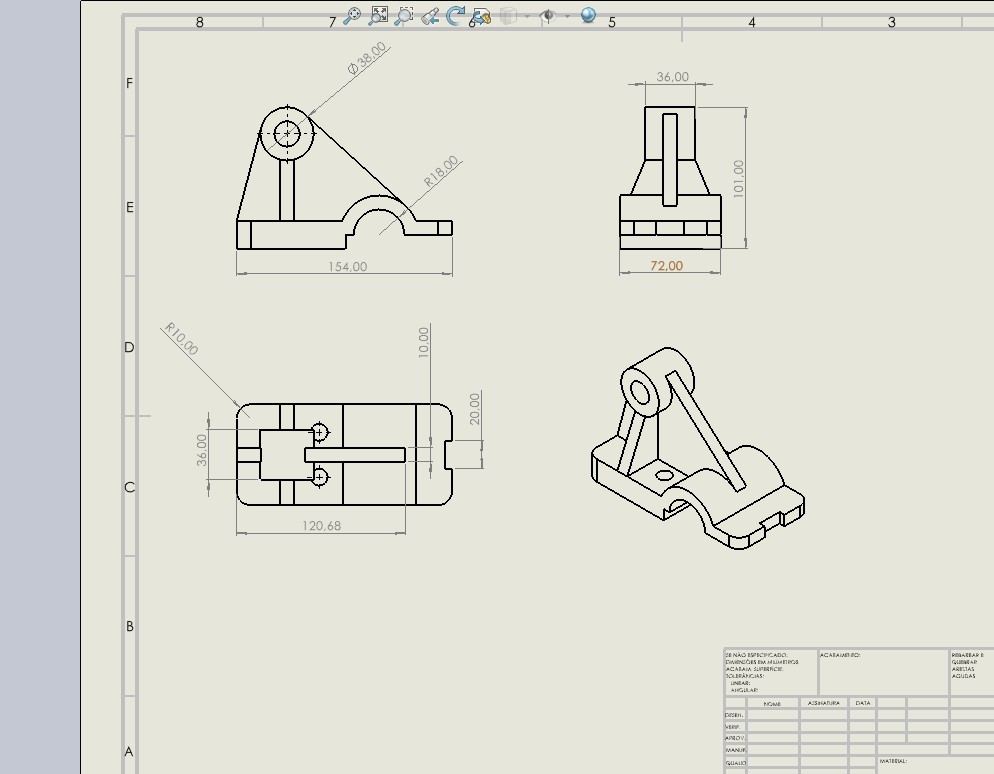Click the Display Style cube icon
This screenshot has height=774, width=994.
pyautogui.click(x=508, y=16)
